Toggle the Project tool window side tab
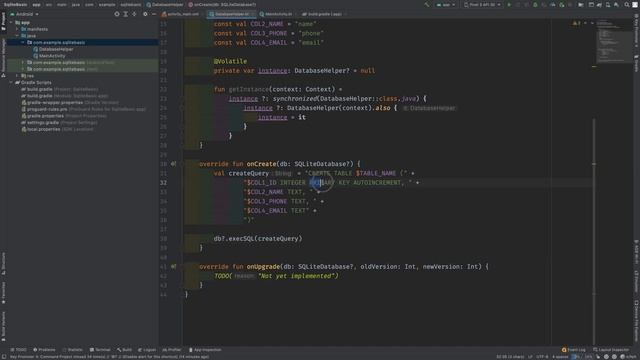The width and height of the screenshot is (640, 360). point(3,21)
